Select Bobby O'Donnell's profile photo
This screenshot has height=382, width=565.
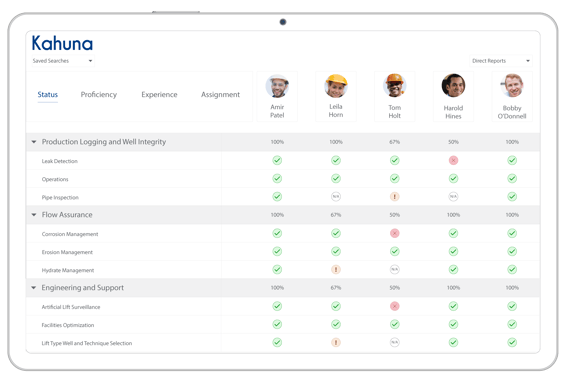(x=512, y=86)
